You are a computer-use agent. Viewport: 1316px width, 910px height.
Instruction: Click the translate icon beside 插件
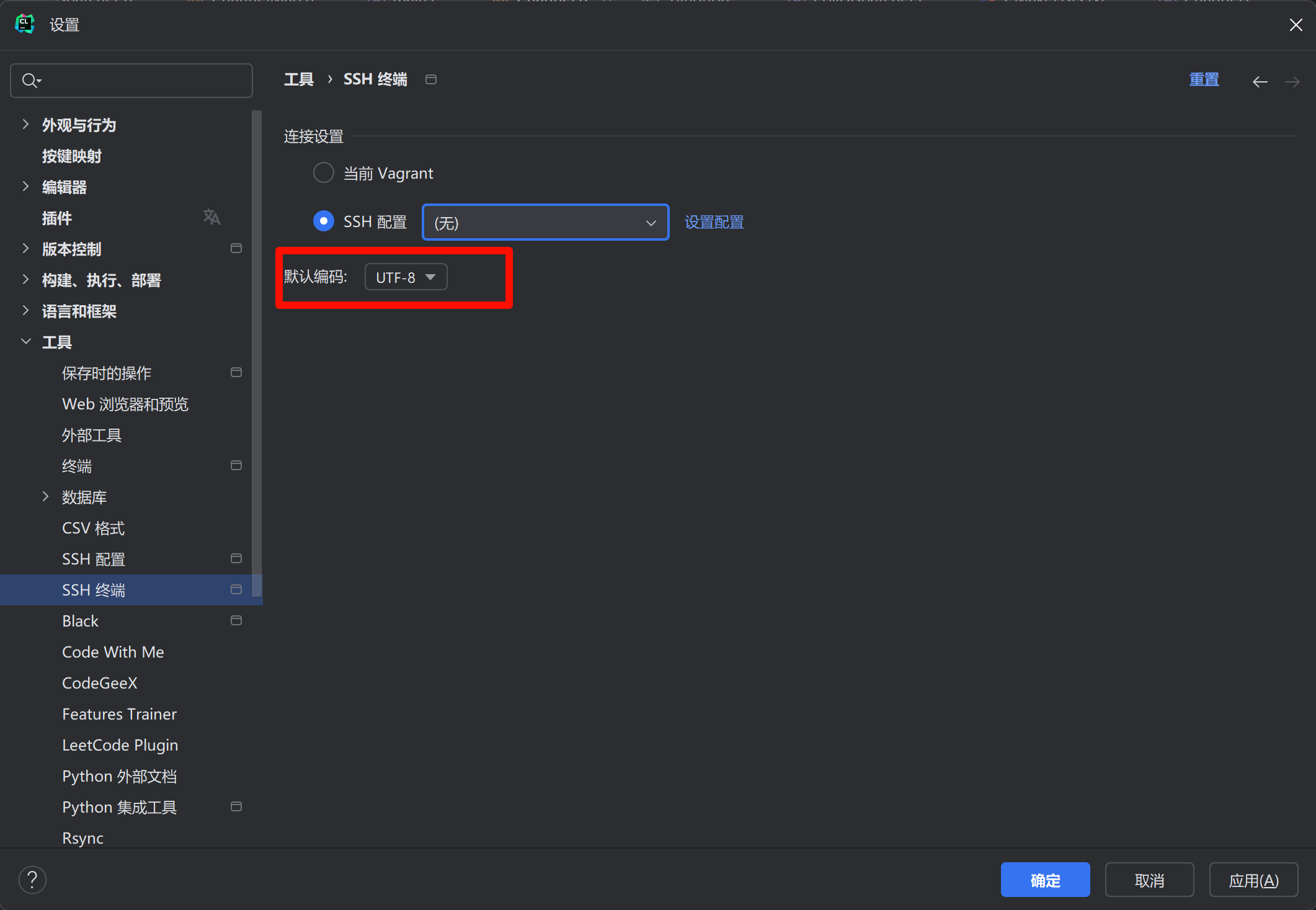click(211, 217)
